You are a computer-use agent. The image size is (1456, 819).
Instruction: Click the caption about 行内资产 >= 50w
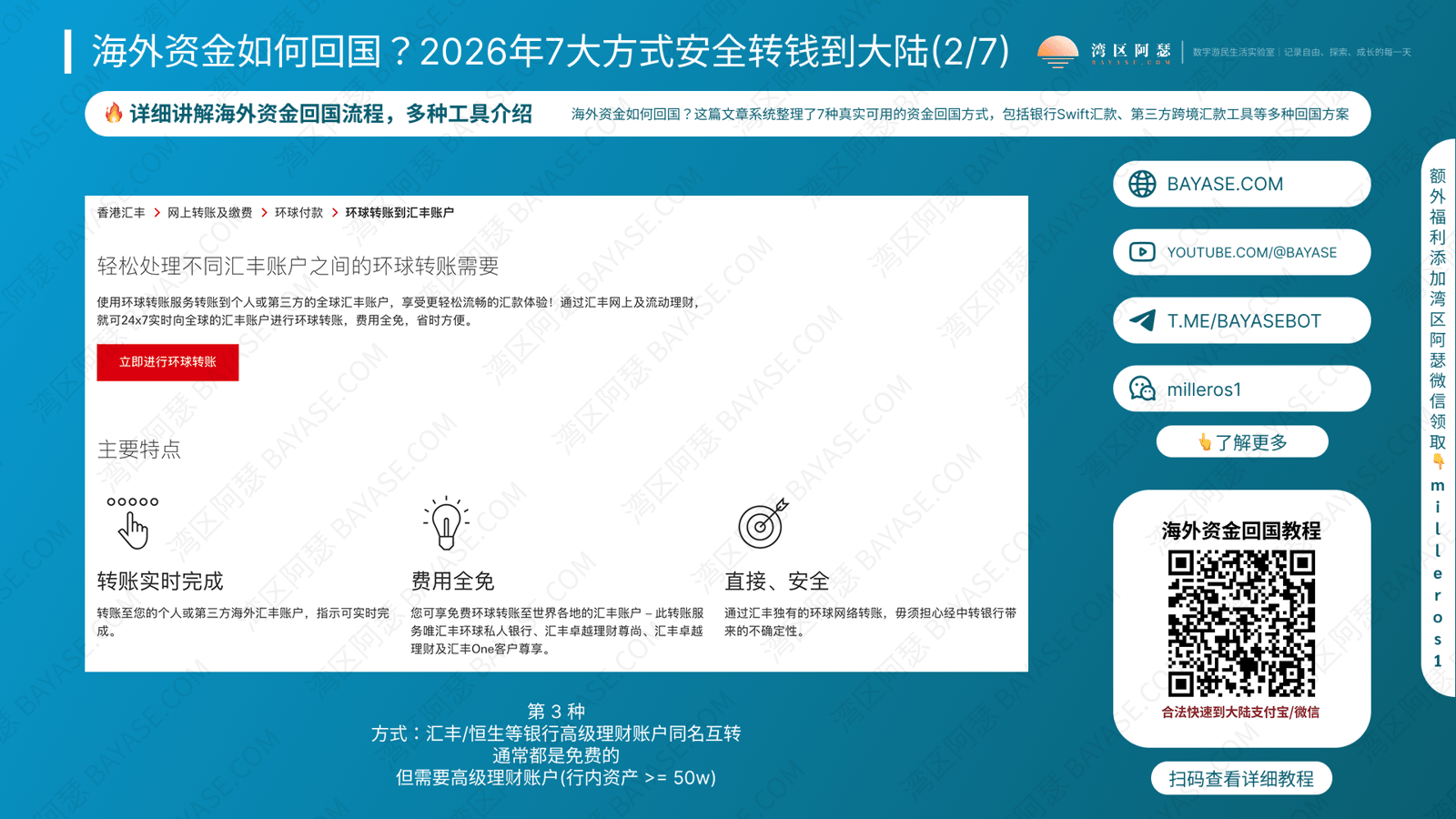(556, 778)
